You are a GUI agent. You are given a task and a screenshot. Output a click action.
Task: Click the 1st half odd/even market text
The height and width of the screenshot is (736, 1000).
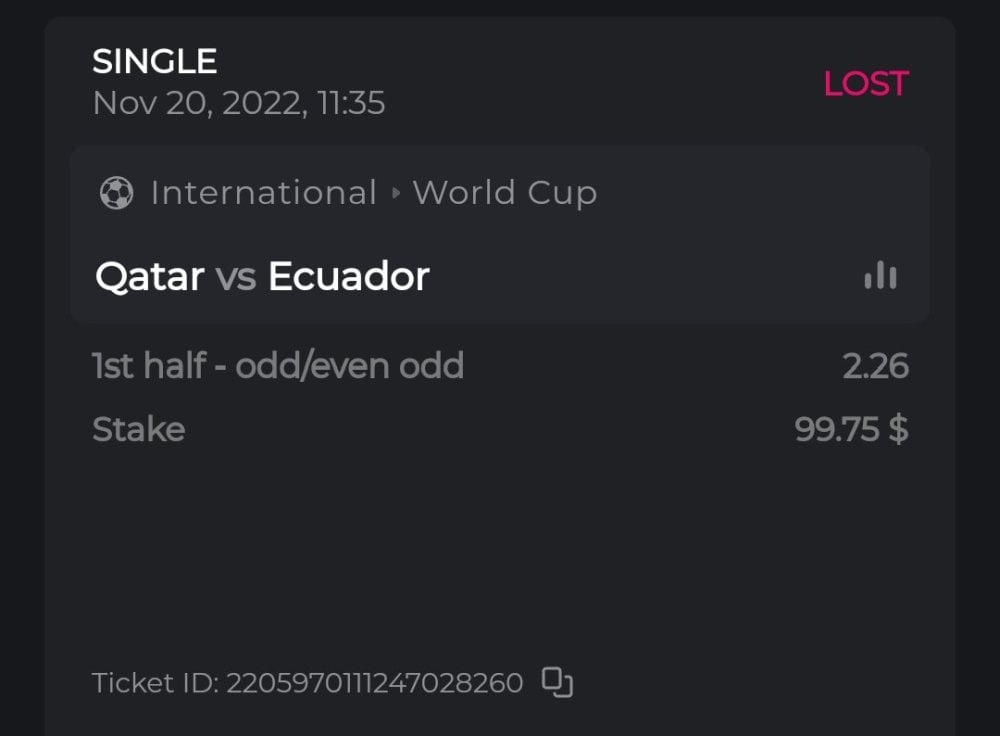[241, 367]
